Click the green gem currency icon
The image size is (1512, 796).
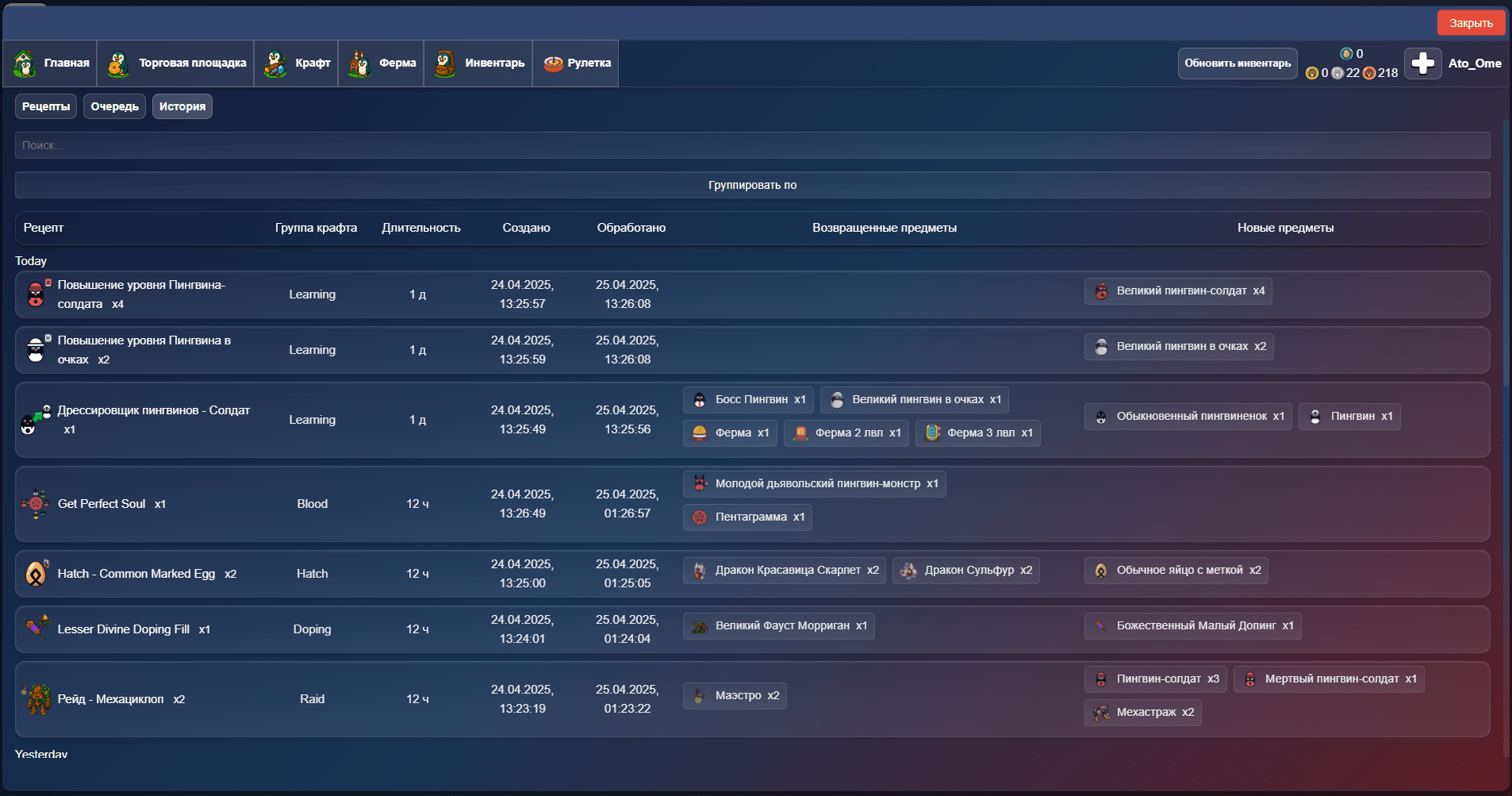point(1346,54)
